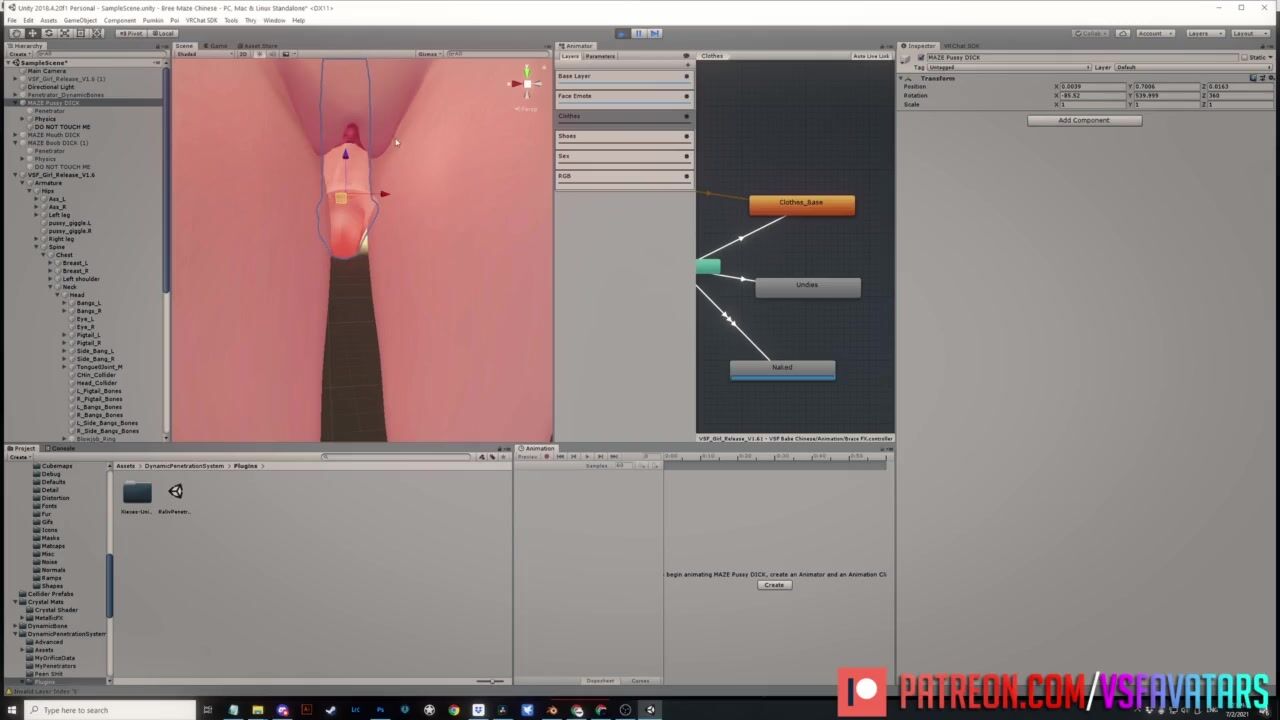1280x720 pixels.
Task: Click the scene orientation gizmo
Action: coord(527,84)
